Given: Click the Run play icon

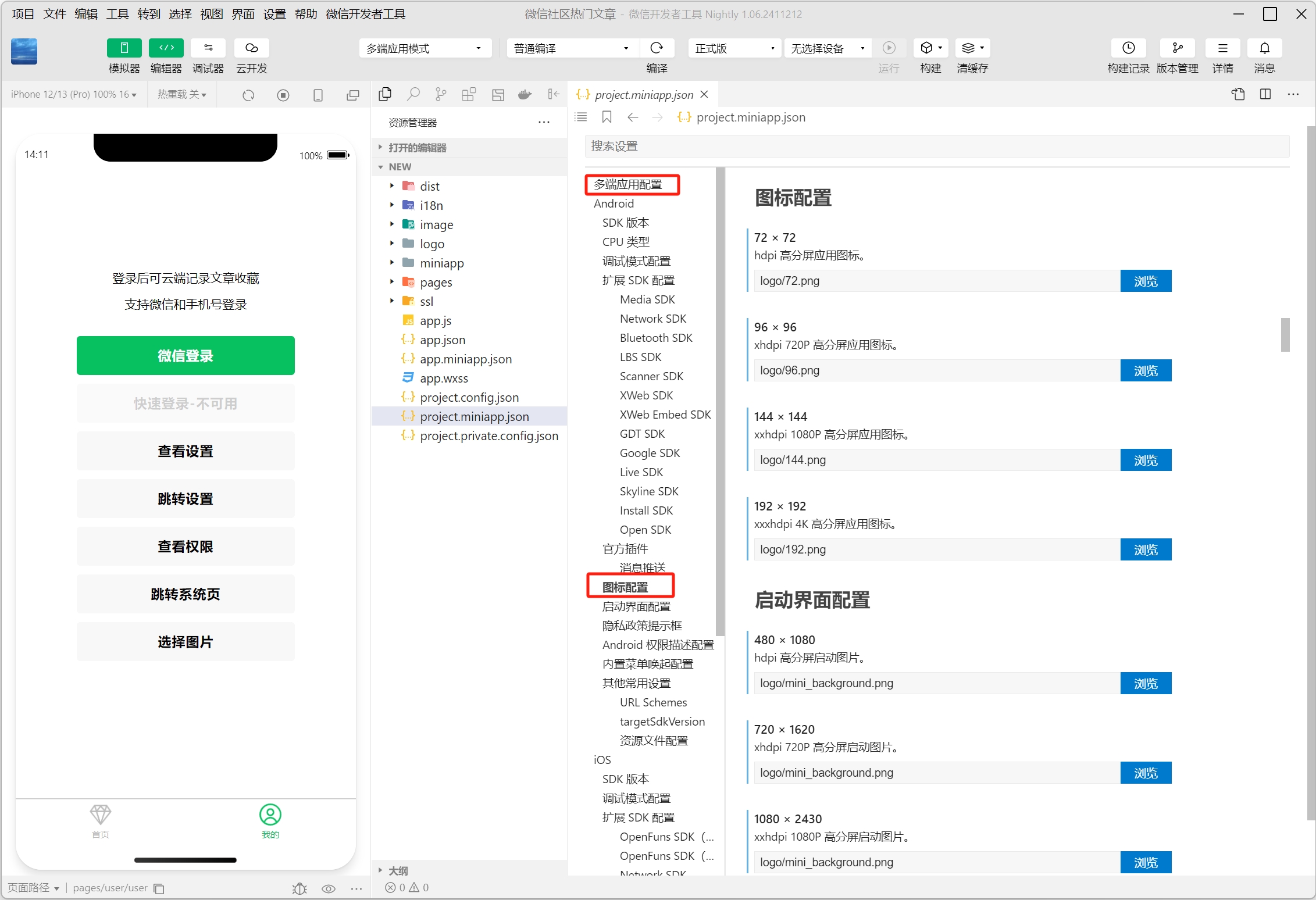Looking at the screenshot, I should coord(889,48).
